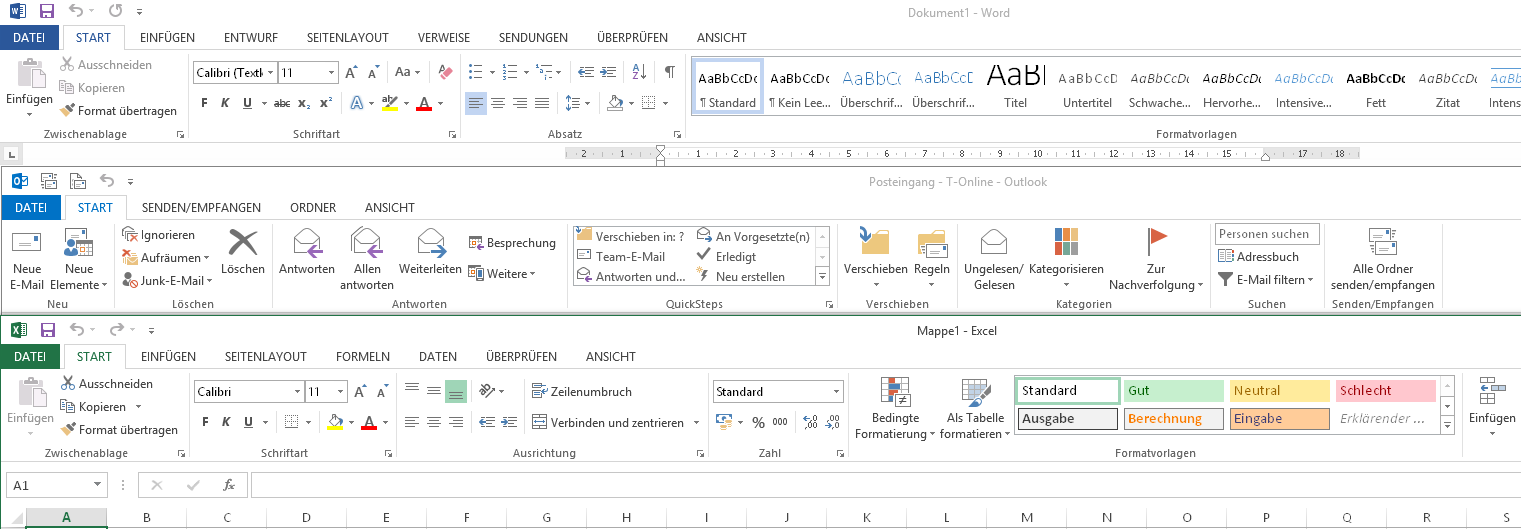Viewport: 1521px width, 529px height.
Task: Toggle italic (K) in Word's ribbon
Action: [225, 103]
